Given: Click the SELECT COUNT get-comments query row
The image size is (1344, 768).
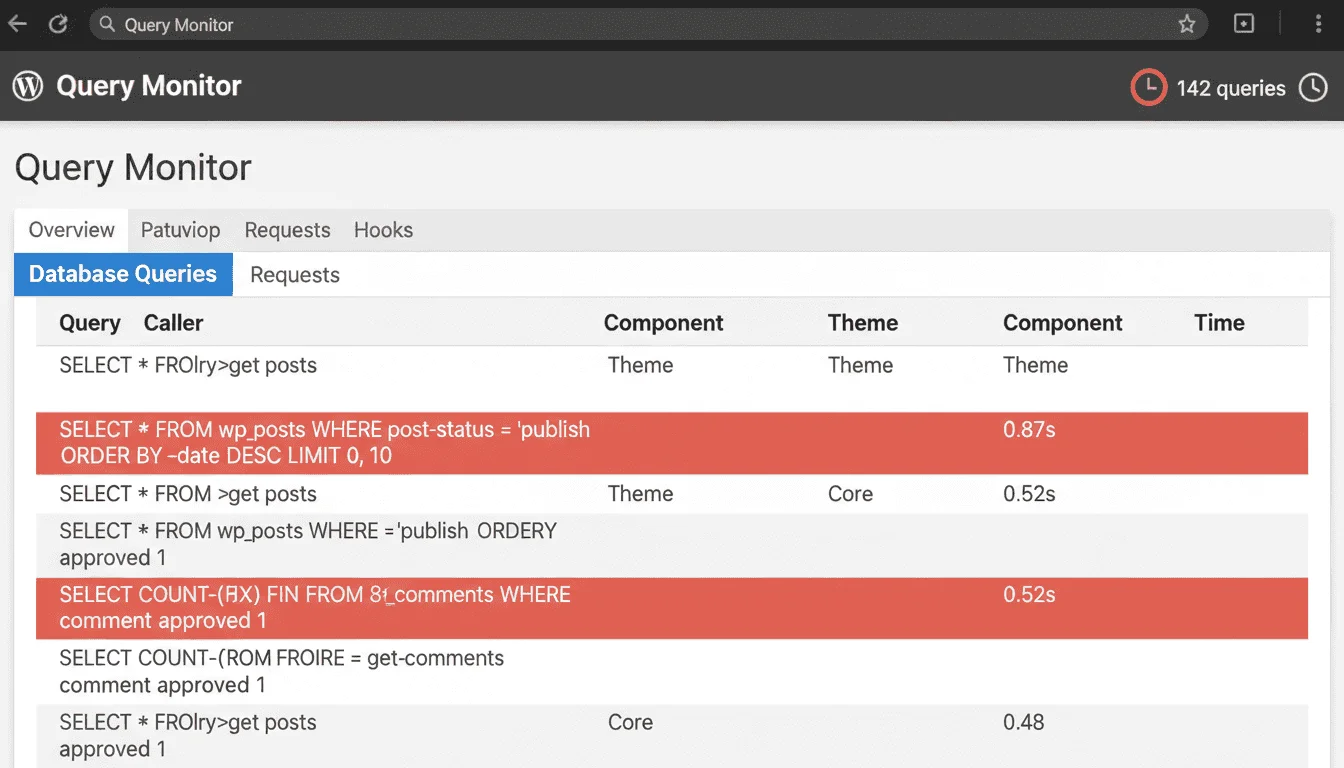Looking at the screenshot, I should (672, 672).
